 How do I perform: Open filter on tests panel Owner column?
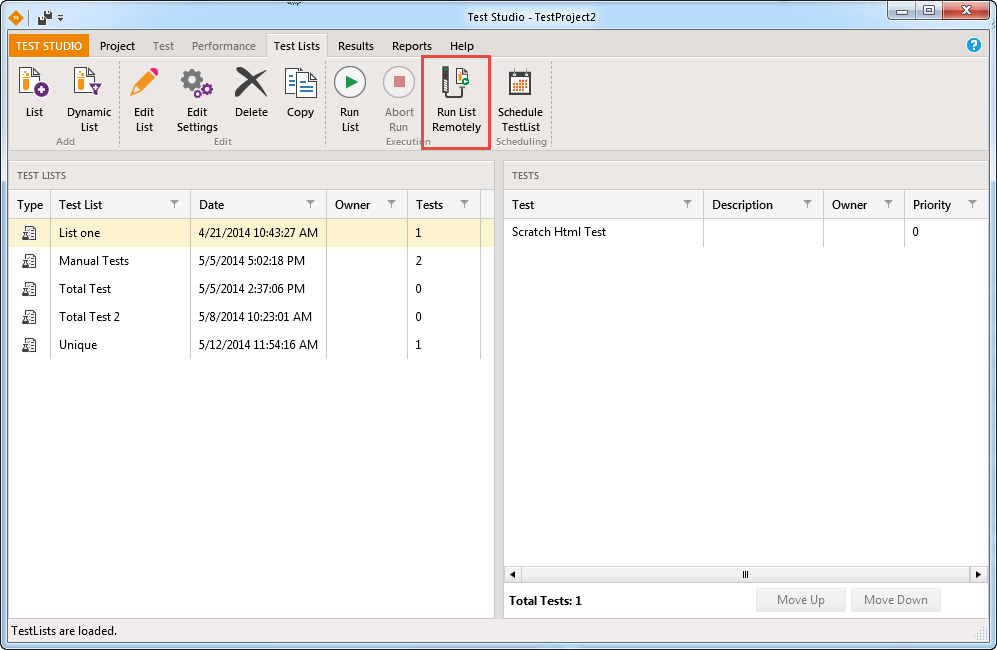pyautogui.click(x=888, y=204)
